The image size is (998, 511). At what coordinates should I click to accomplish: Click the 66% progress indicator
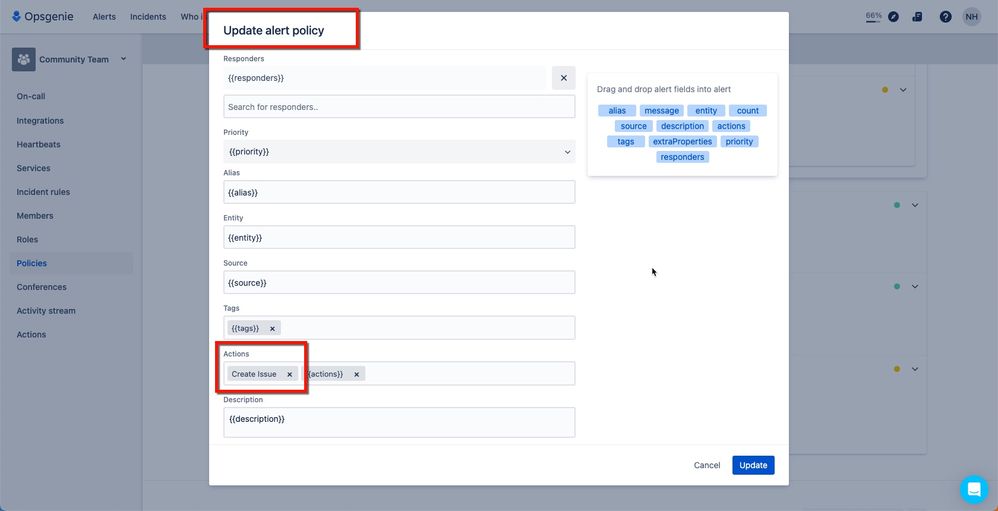(873, 17)
